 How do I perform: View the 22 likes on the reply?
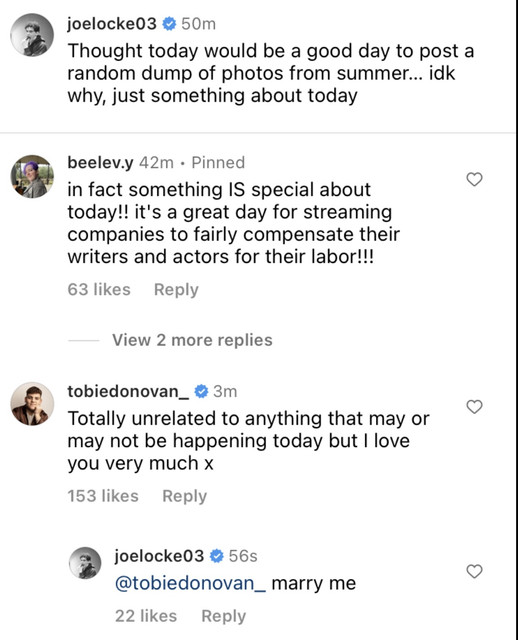pyautogui.click(x=146, y=616)
